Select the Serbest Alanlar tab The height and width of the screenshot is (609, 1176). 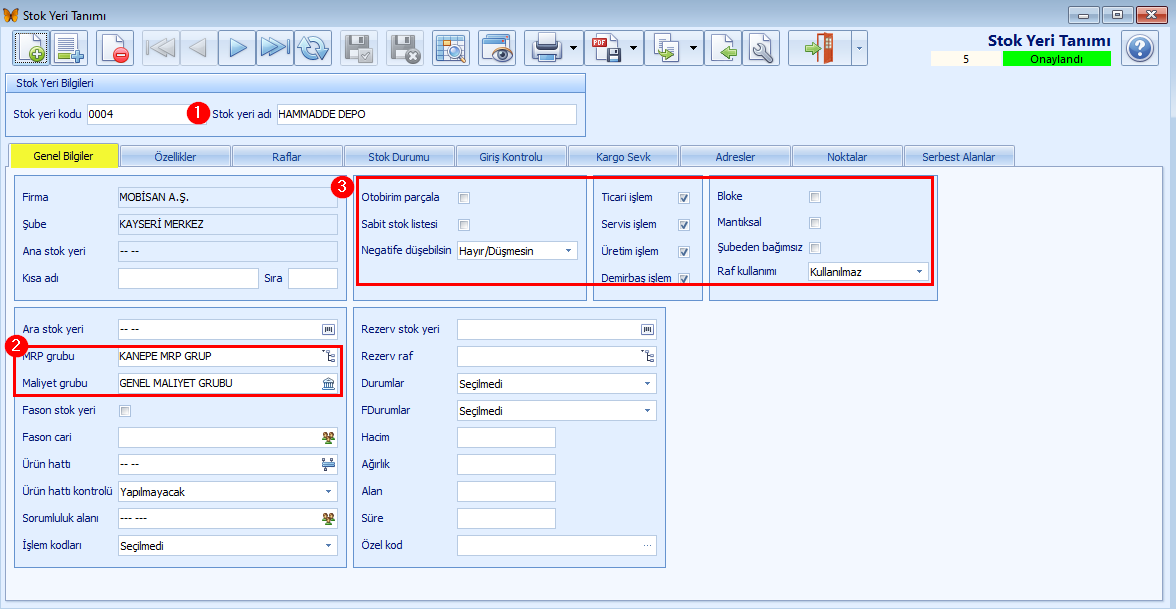[959, 156]
